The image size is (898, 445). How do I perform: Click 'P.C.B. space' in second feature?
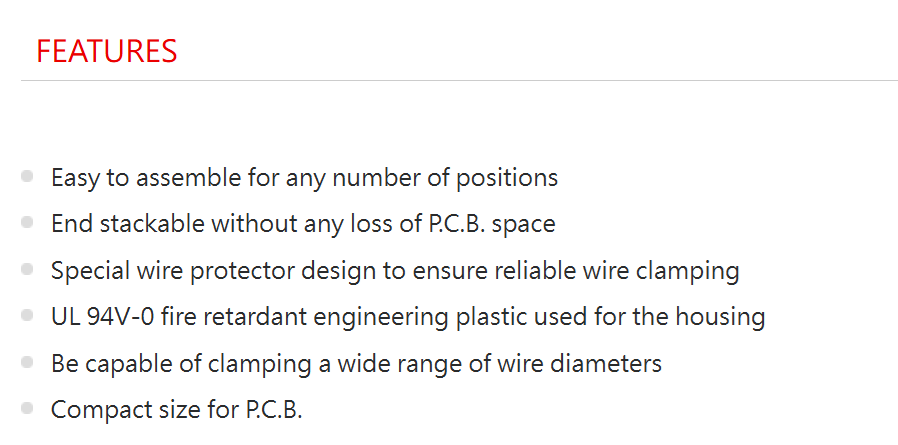point(492,225)
